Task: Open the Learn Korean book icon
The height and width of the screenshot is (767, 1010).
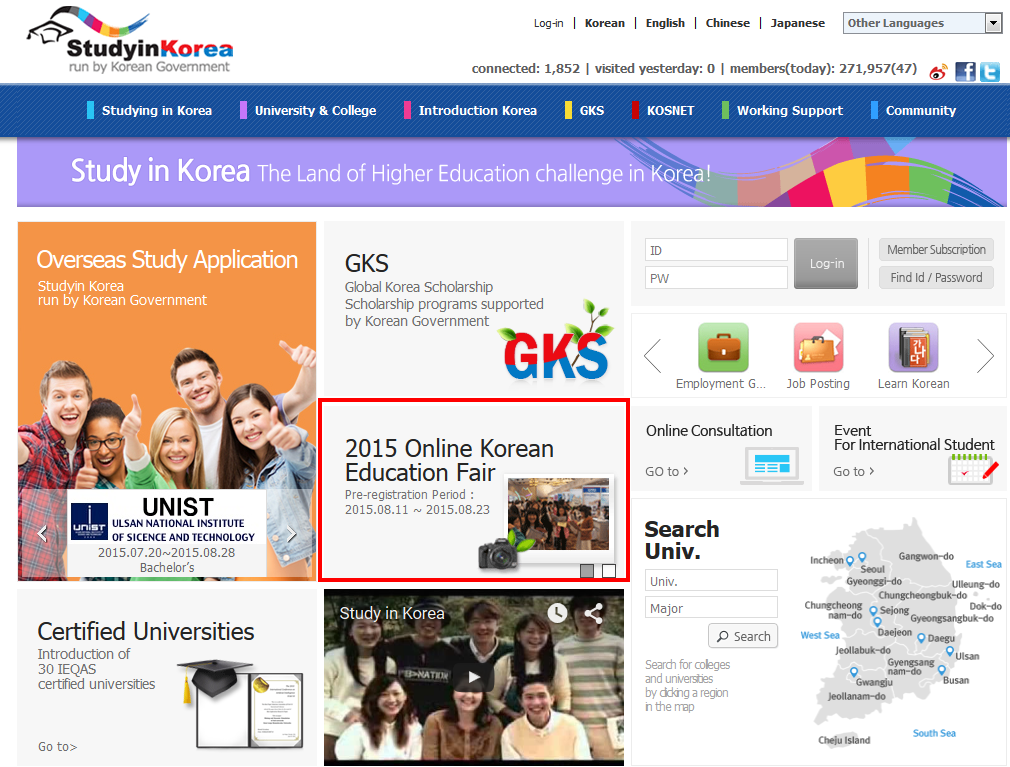Action: [x=913, y=348]
